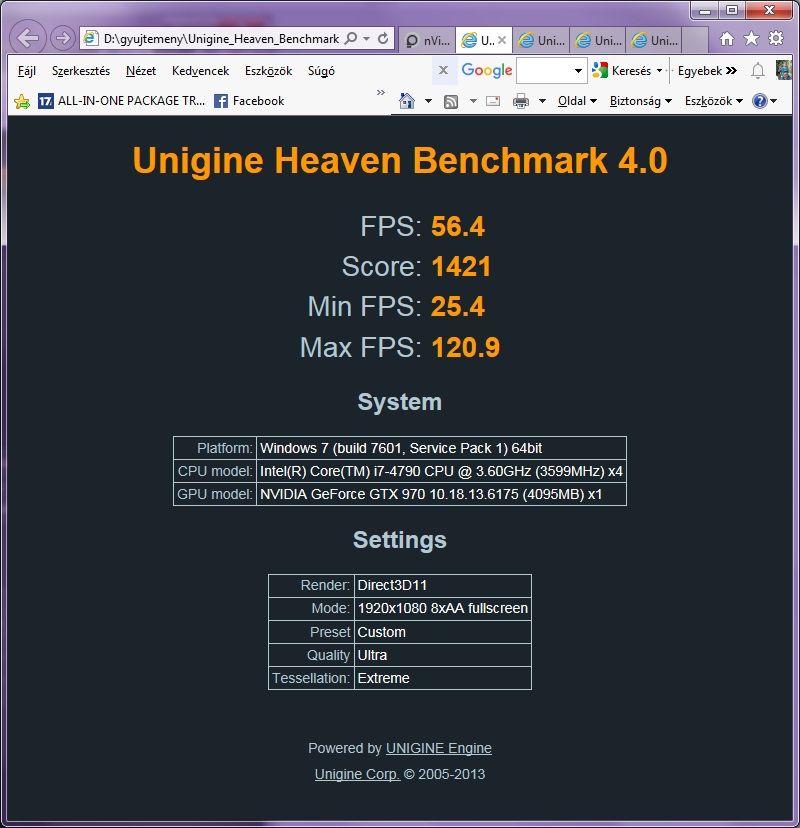The height and width of the screenshot is (828, 800).
Task: Expand favorites bar overflow chevron
Action: [381, 92]
